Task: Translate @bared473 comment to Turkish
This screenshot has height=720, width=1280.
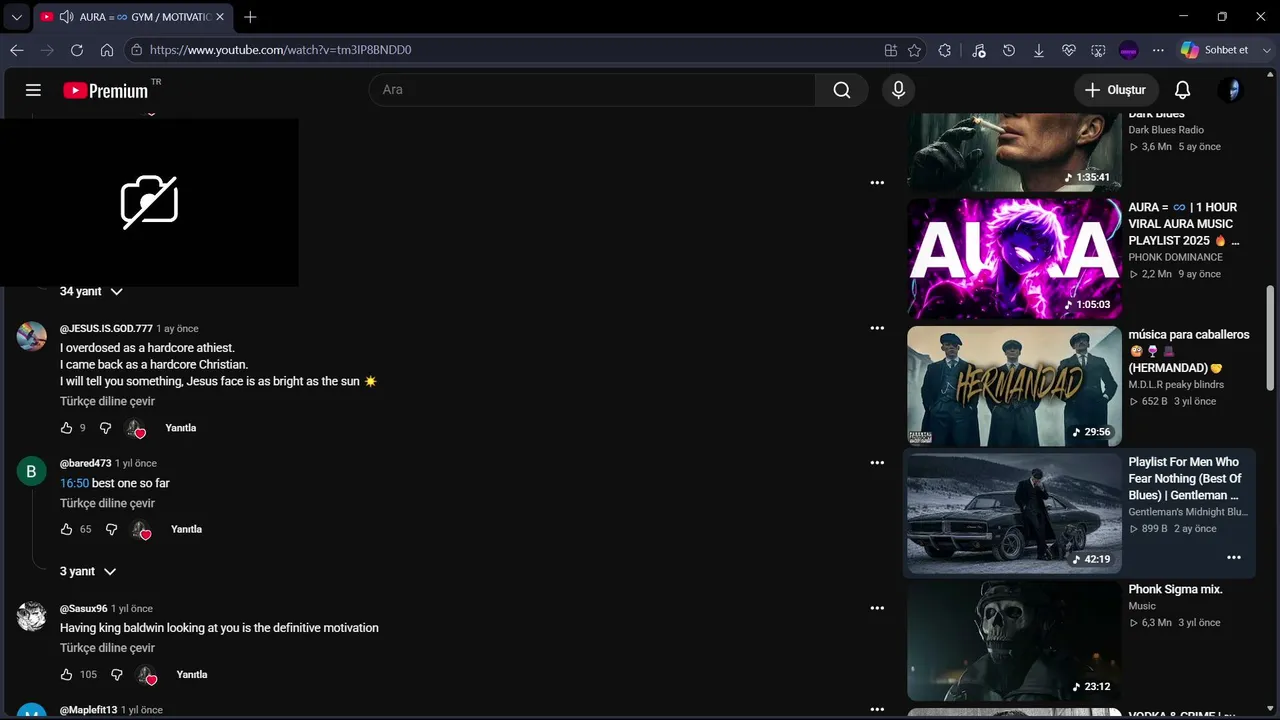Action: [x=107, y=503]
